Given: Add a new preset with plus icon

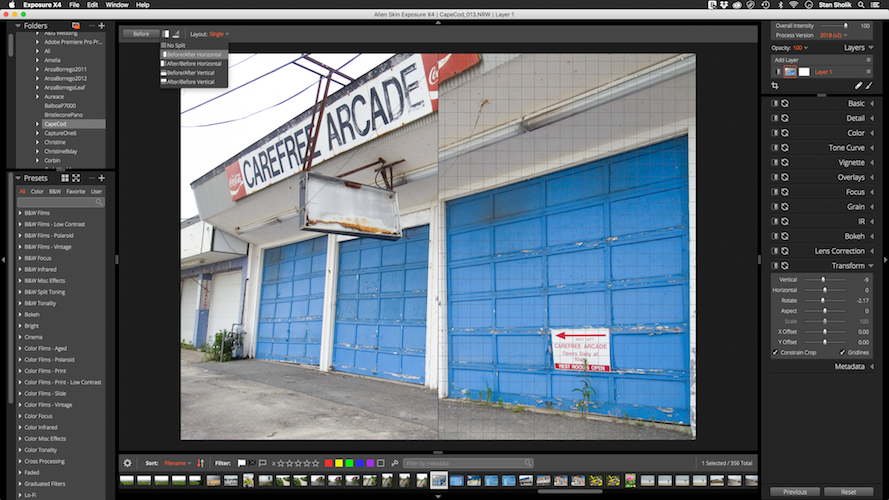Looking at the screenshot, I should 101,178.
